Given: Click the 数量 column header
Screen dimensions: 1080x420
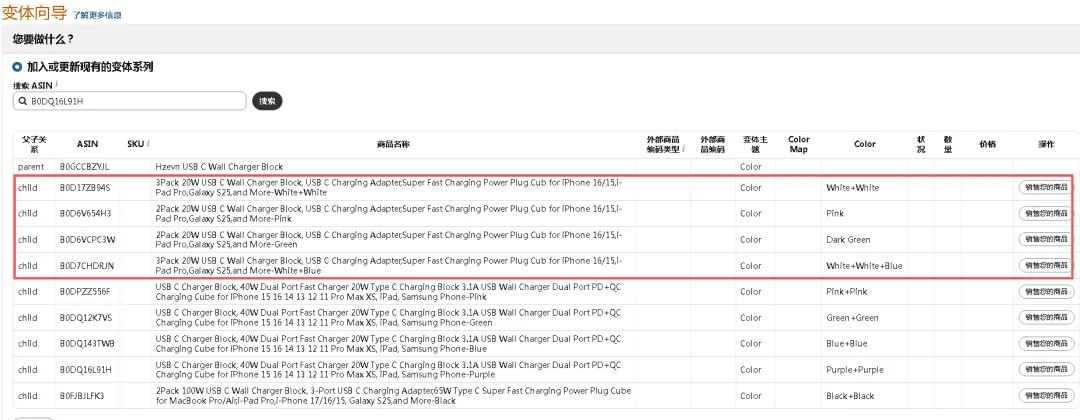Looking at the screenshot, I should tap(948, 144).
